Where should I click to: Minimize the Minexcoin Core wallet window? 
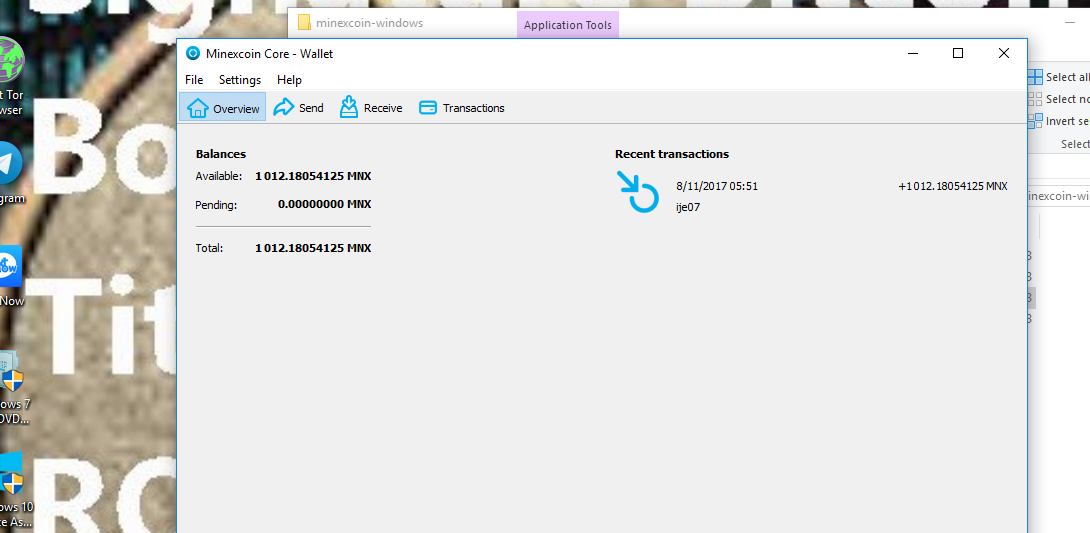[x=913, y=54]
